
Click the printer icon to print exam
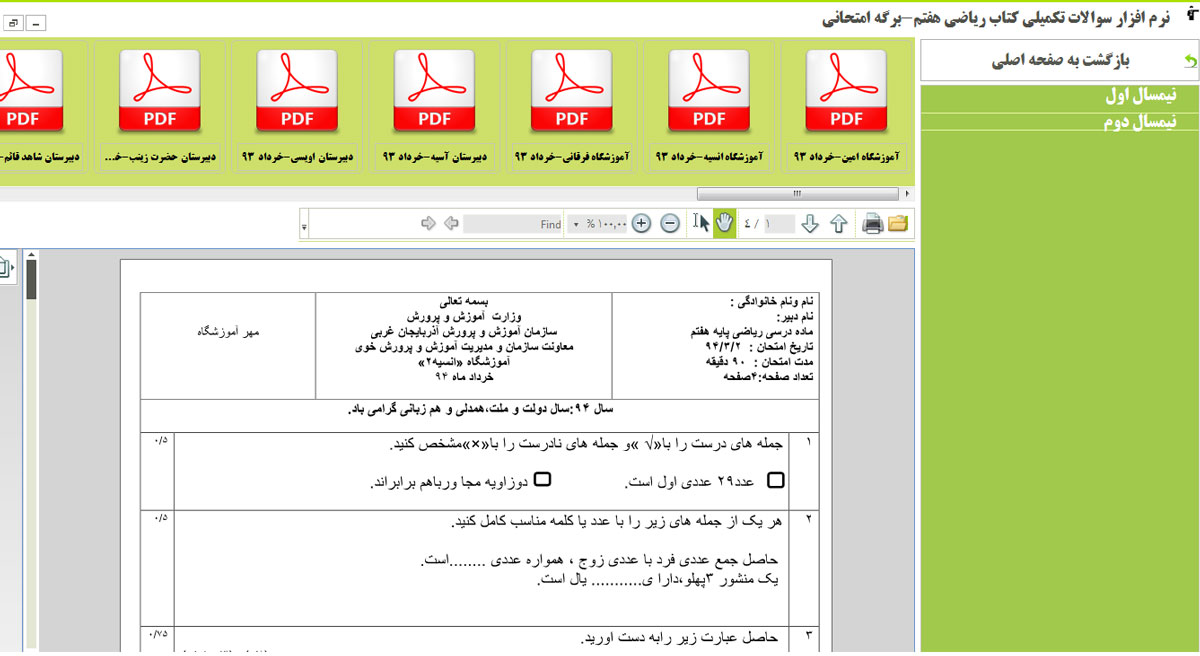click(x=872, y=224)
